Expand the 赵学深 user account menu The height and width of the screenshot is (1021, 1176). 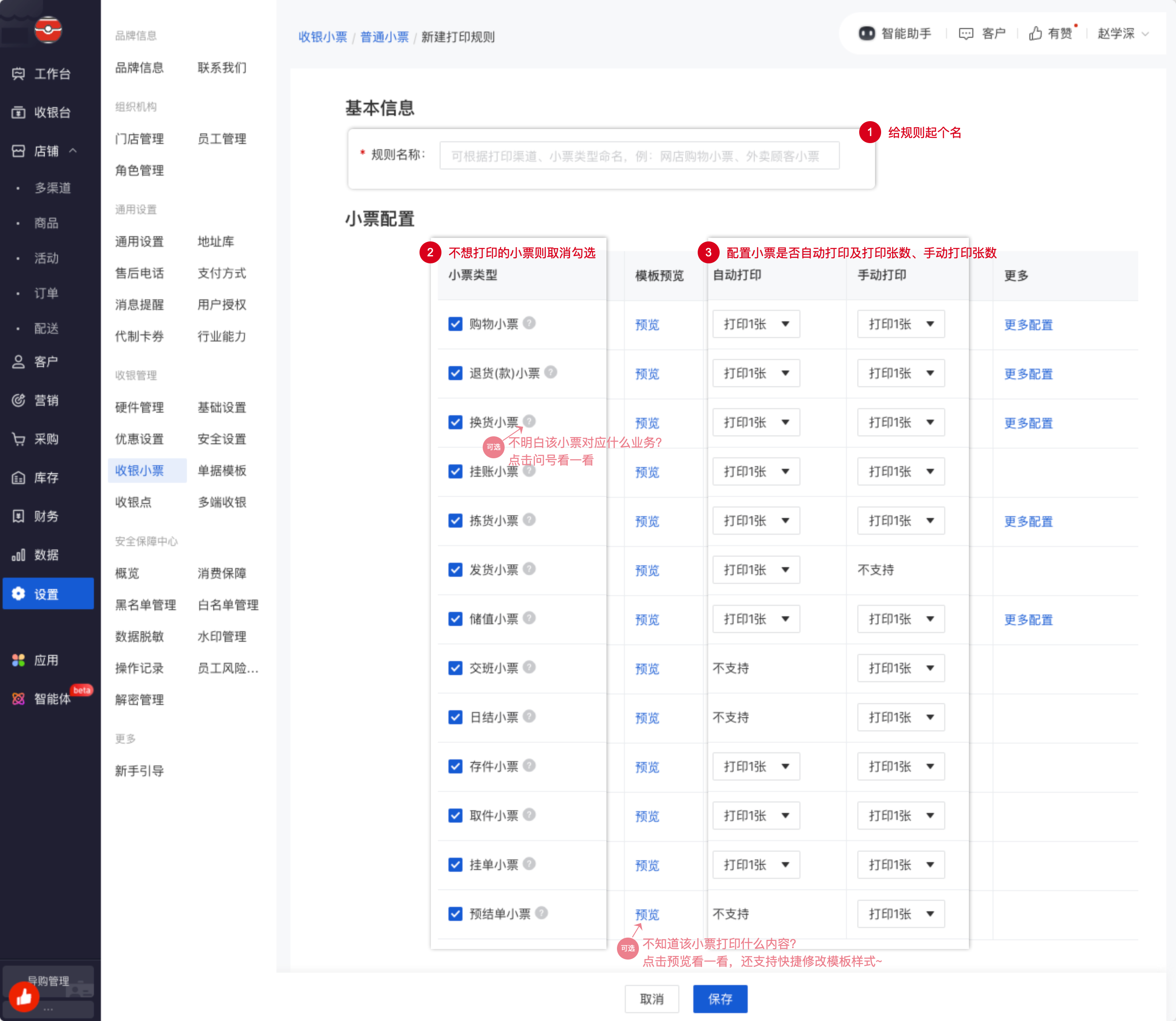click(1122, 34)
